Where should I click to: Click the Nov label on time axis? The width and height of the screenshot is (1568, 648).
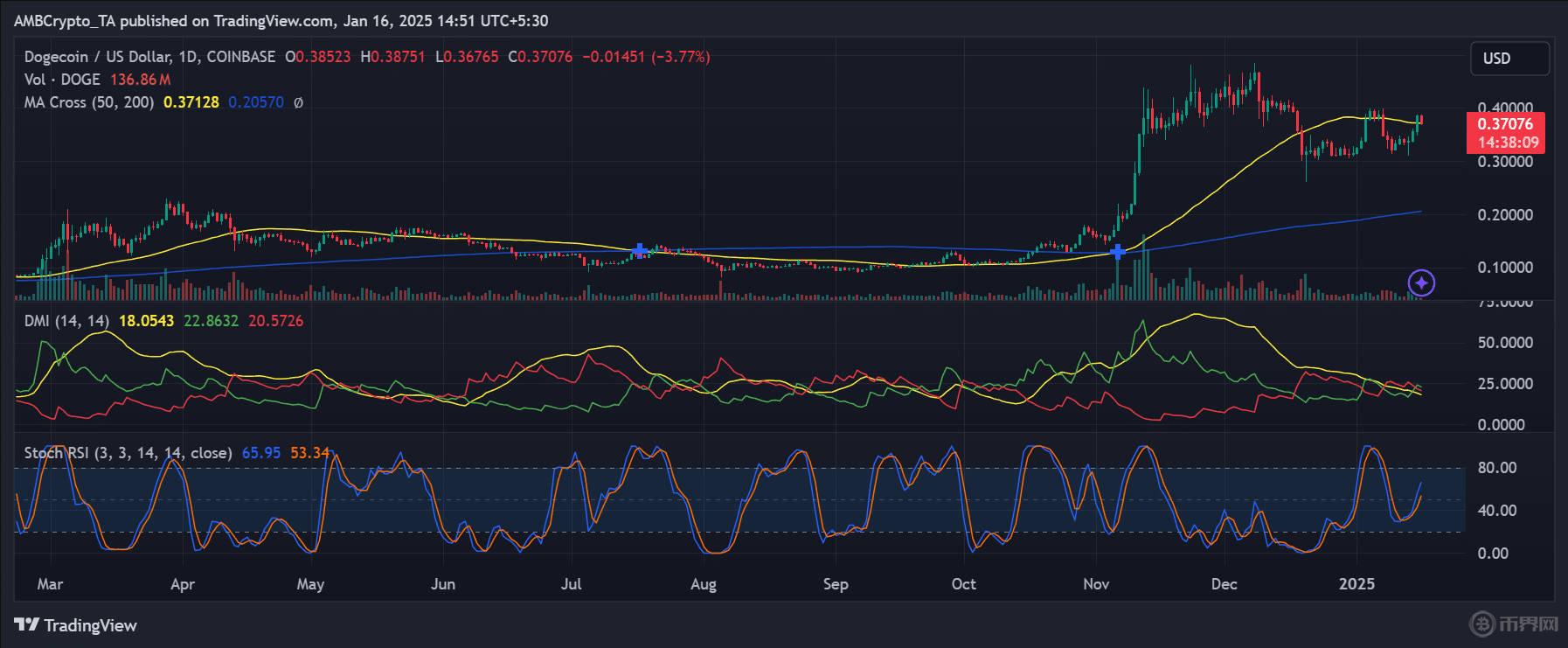pyautogui.click(x=1096, y=584)
